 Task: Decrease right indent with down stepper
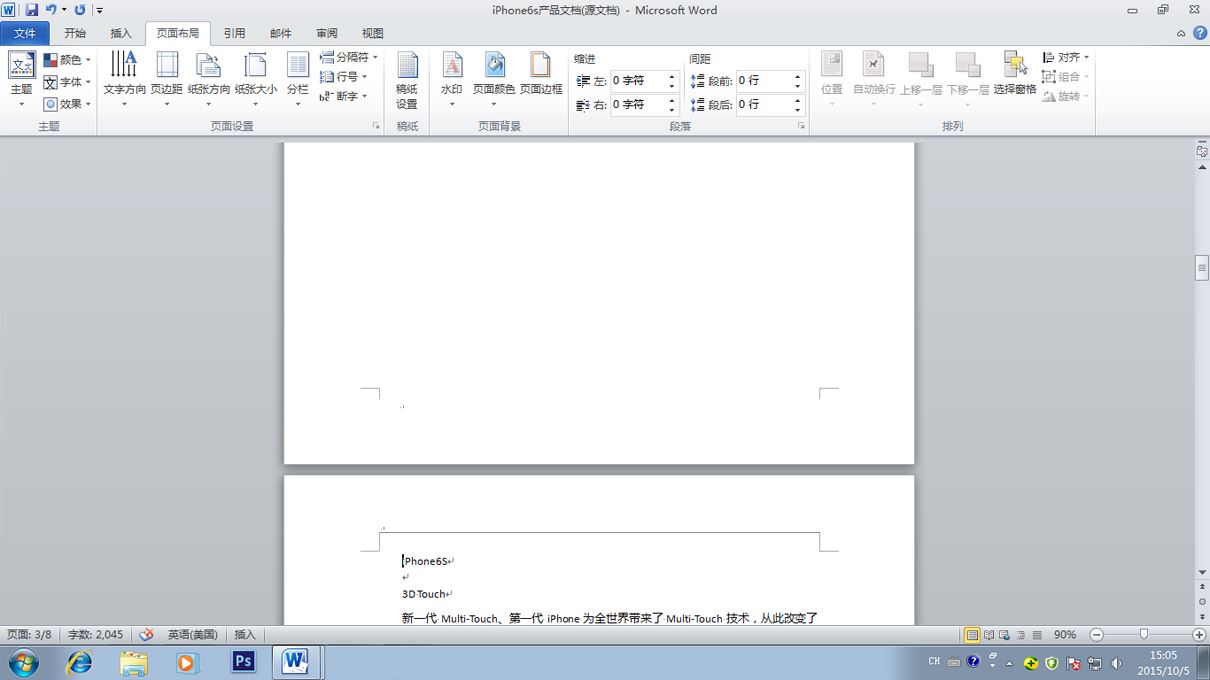[x=672, y=110]
